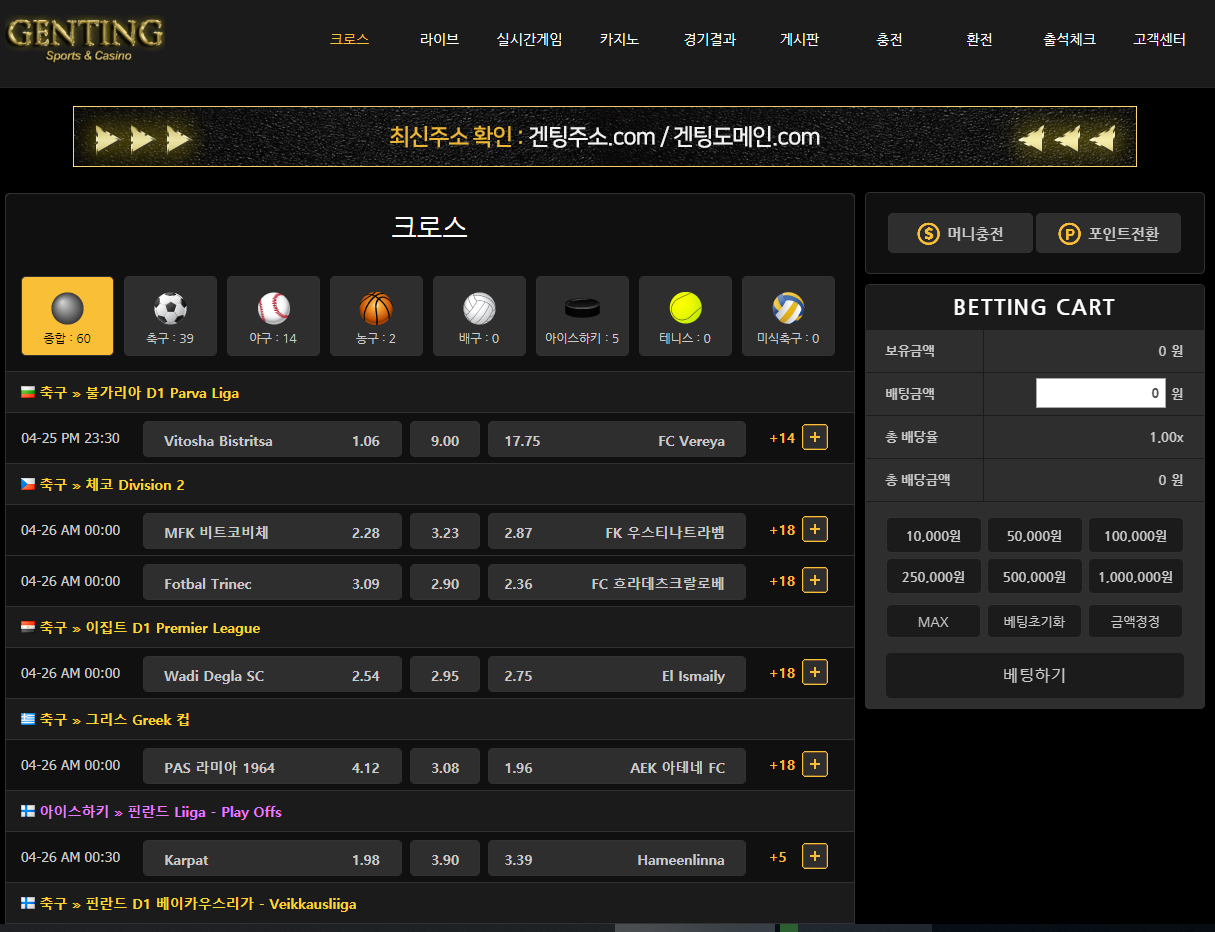
Task: Select the 9.00 draw odds
Action: [x=445, y=440]
